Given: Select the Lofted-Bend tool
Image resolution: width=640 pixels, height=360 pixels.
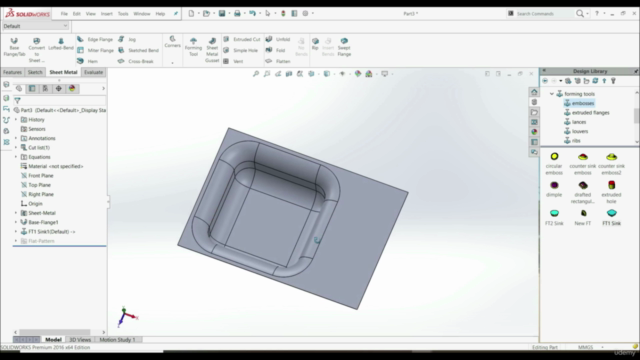Looking at the screenshot, I should pyautogui.click(x=61, y=44).
